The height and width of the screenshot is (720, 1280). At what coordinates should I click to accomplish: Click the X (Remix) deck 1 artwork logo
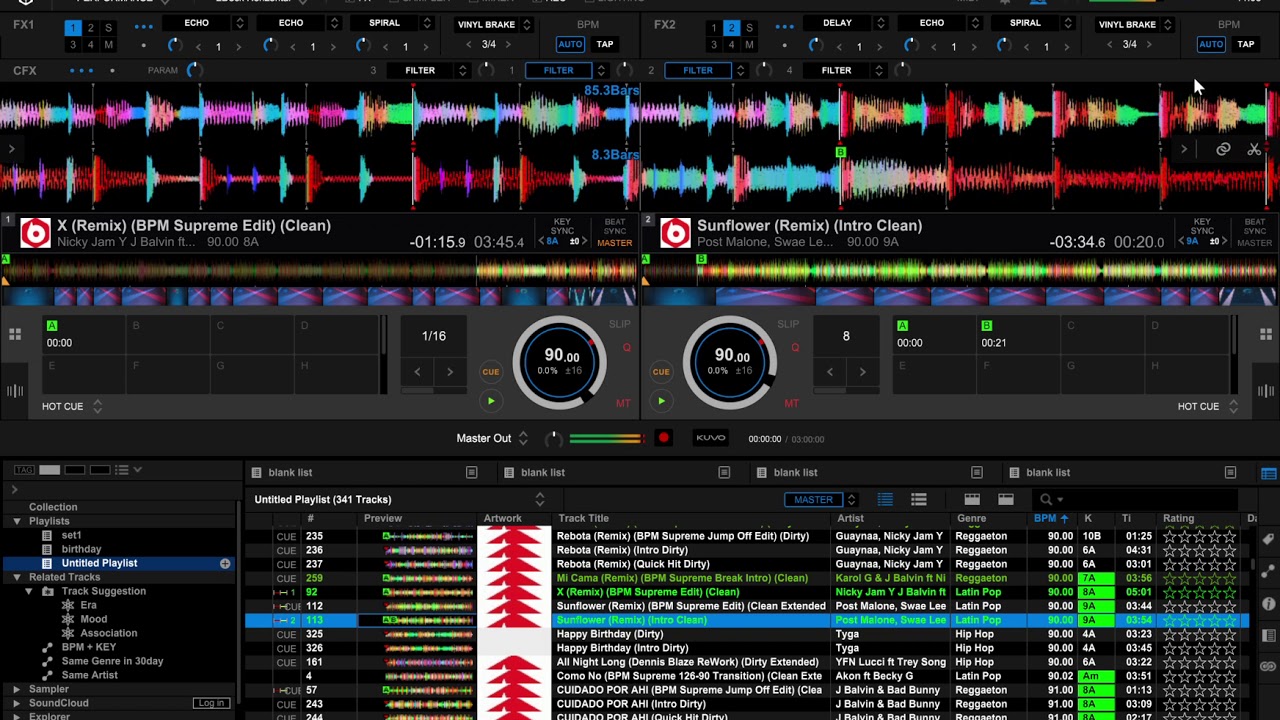[x=36, y=234]
